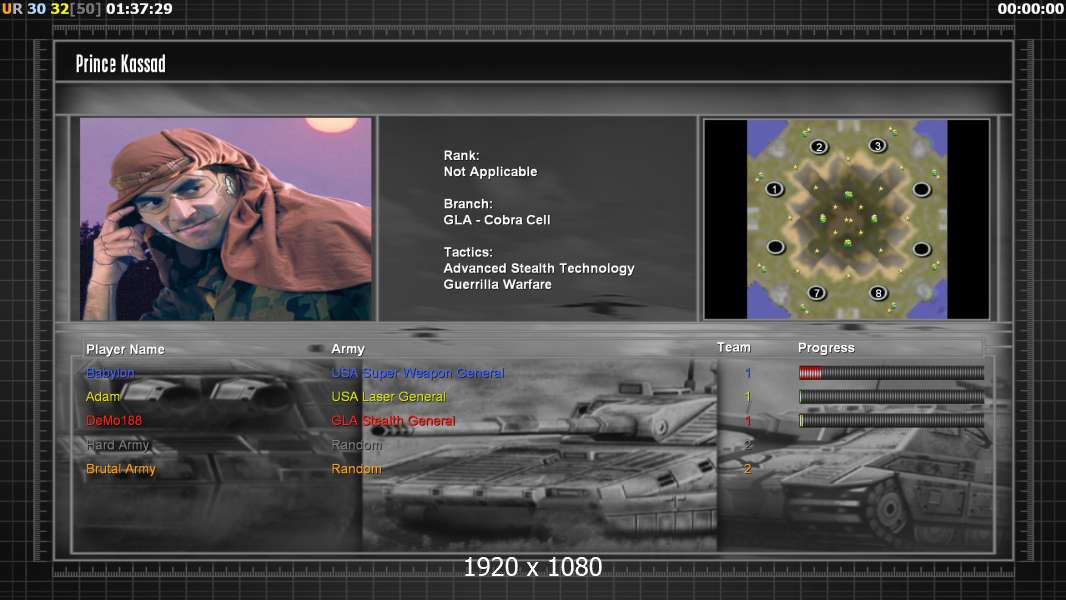The width and height of the screenshot is (1066, 600).
Task: Select the player name 'Babylon'
Action: pos(110,373)
